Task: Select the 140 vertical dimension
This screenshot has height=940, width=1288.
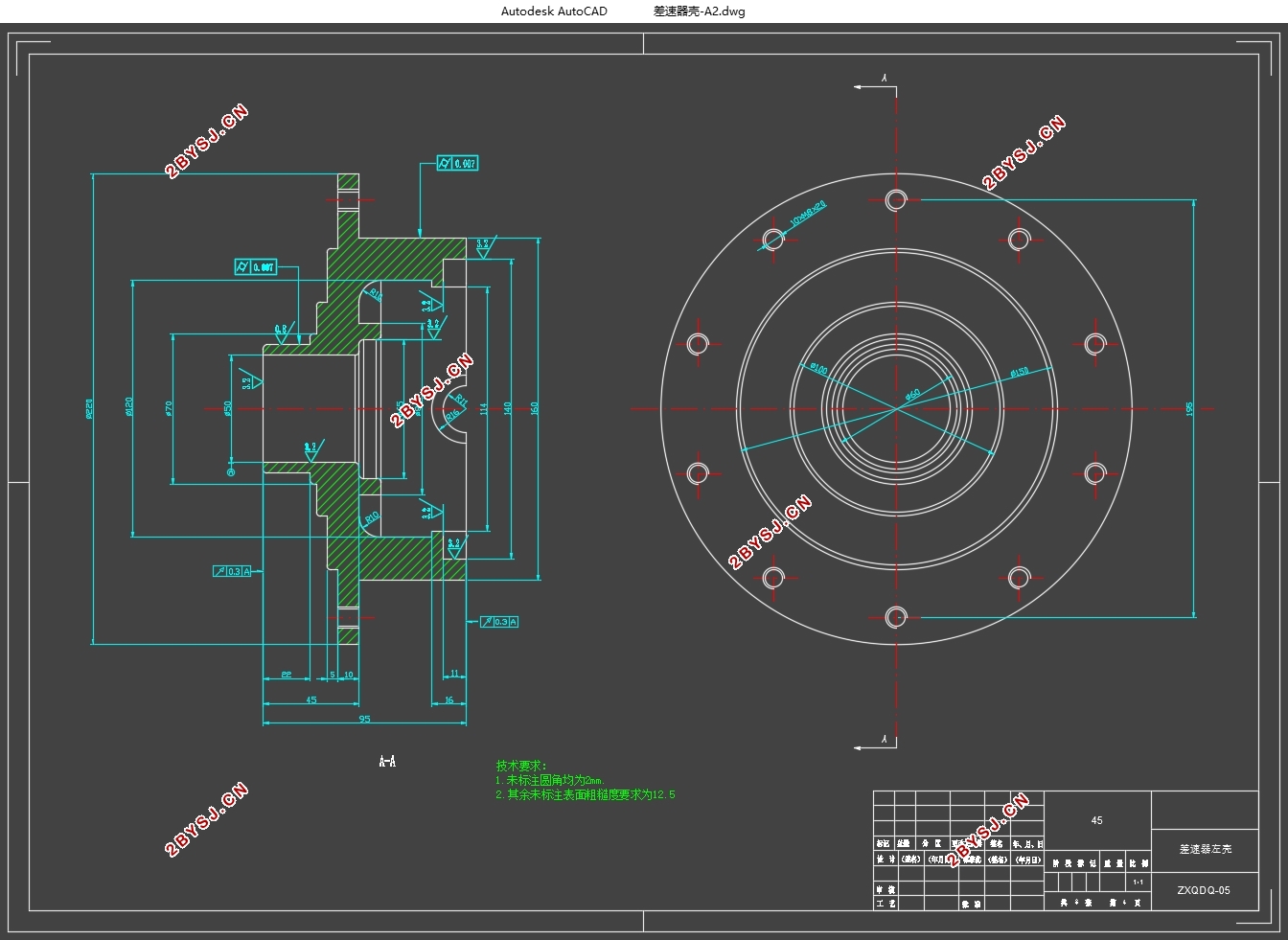Action: coord(508,408)
